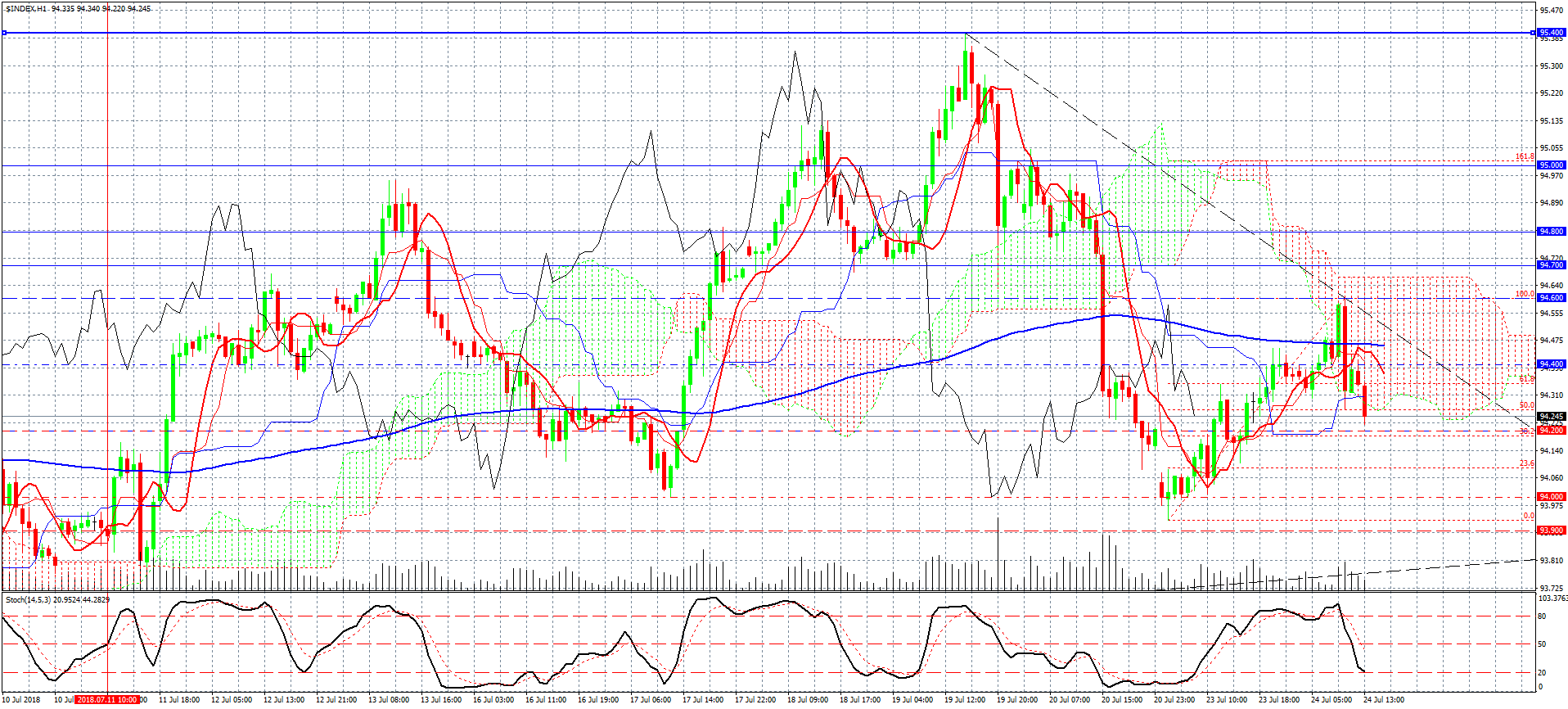Click the blue 95.400 price level label
Image resolution: width=1568 pixels, height=709 pixels.
click(1551, 33)
